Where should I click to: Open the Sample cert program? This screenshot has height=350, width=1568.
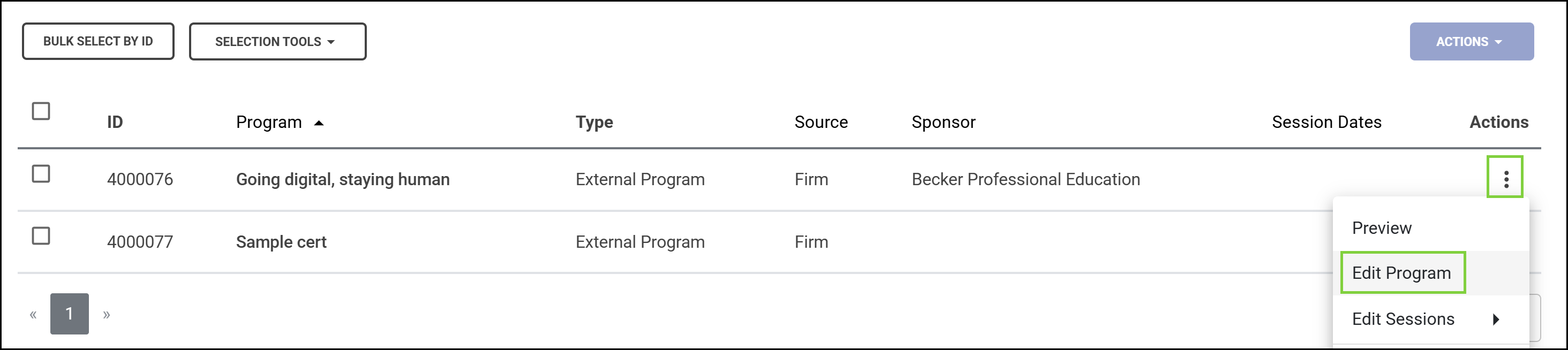[x=281, y=242]
